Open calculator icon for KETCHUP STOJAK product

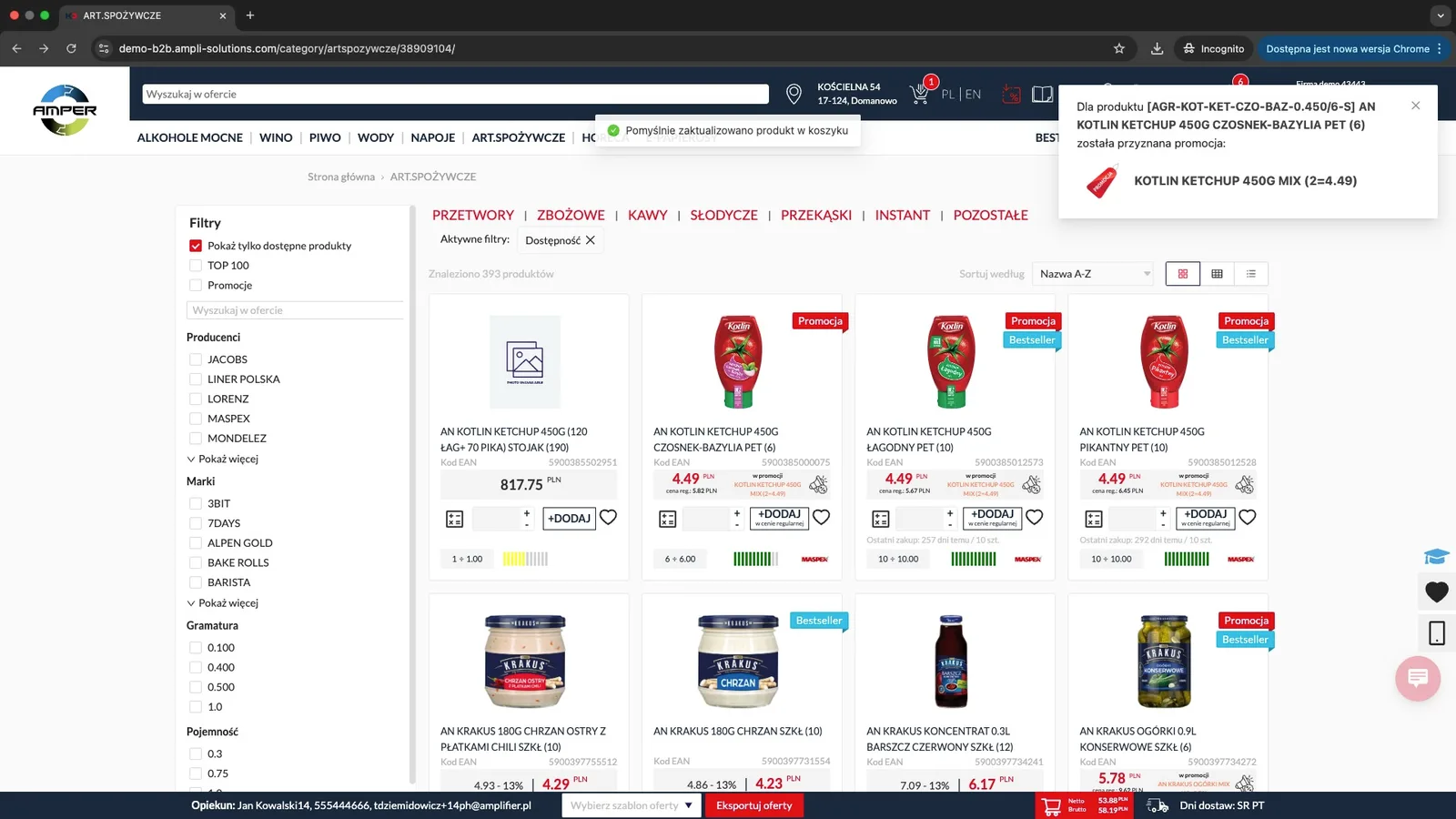point(455,519)
